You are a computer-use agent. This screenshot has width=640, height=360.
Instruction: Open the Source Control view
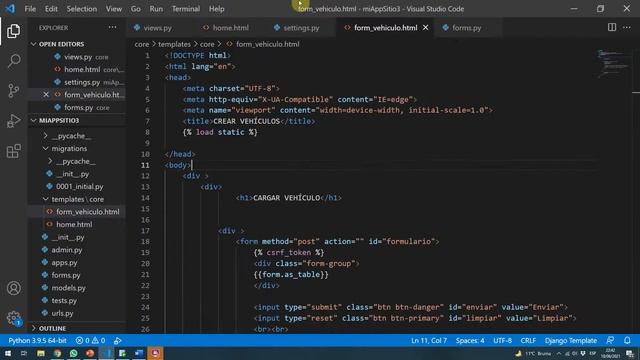pyautogui.click(x=13, y=91)
